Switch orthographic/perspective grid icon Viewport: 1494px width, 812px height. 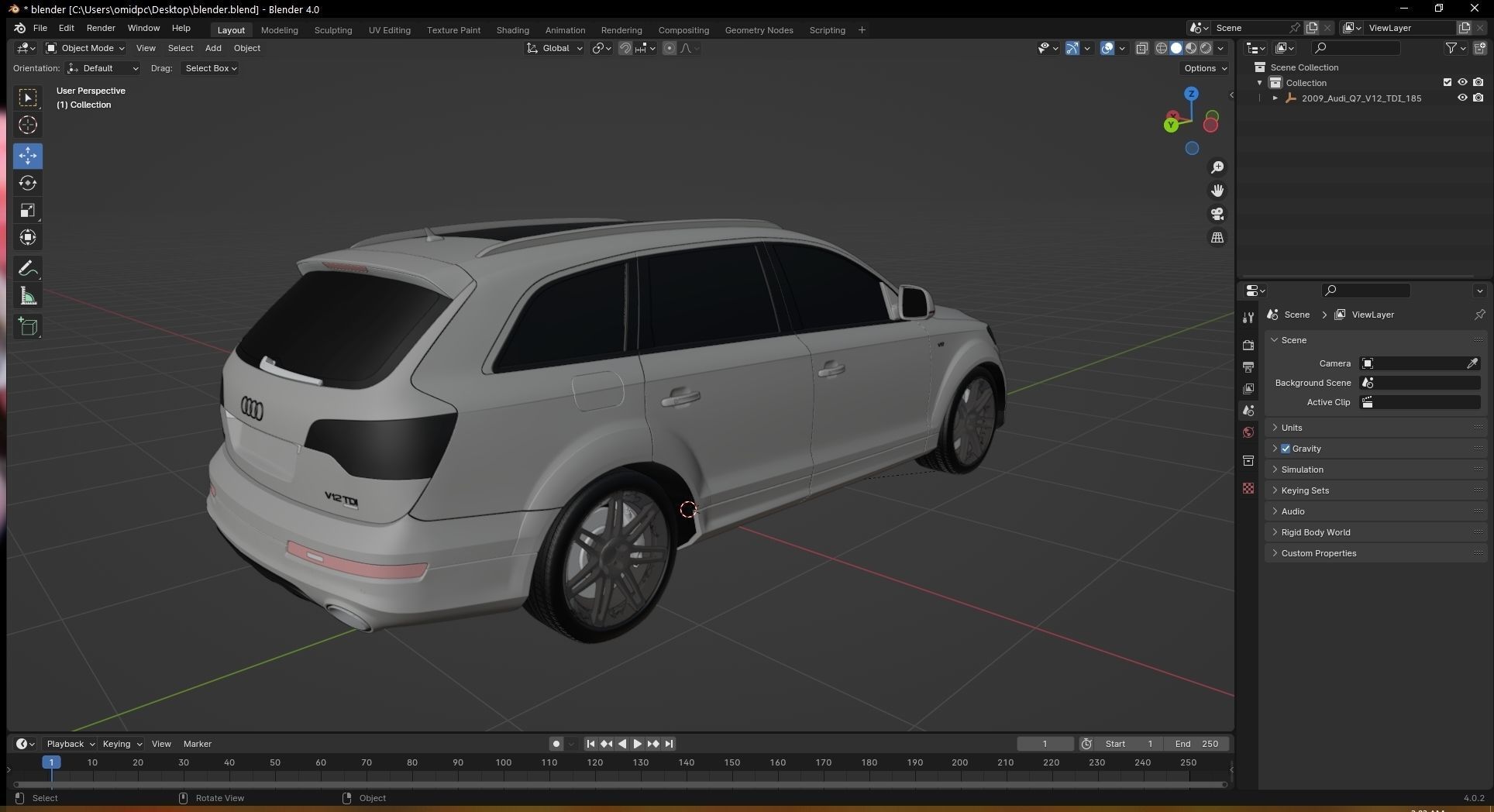tap(1217, 237)
